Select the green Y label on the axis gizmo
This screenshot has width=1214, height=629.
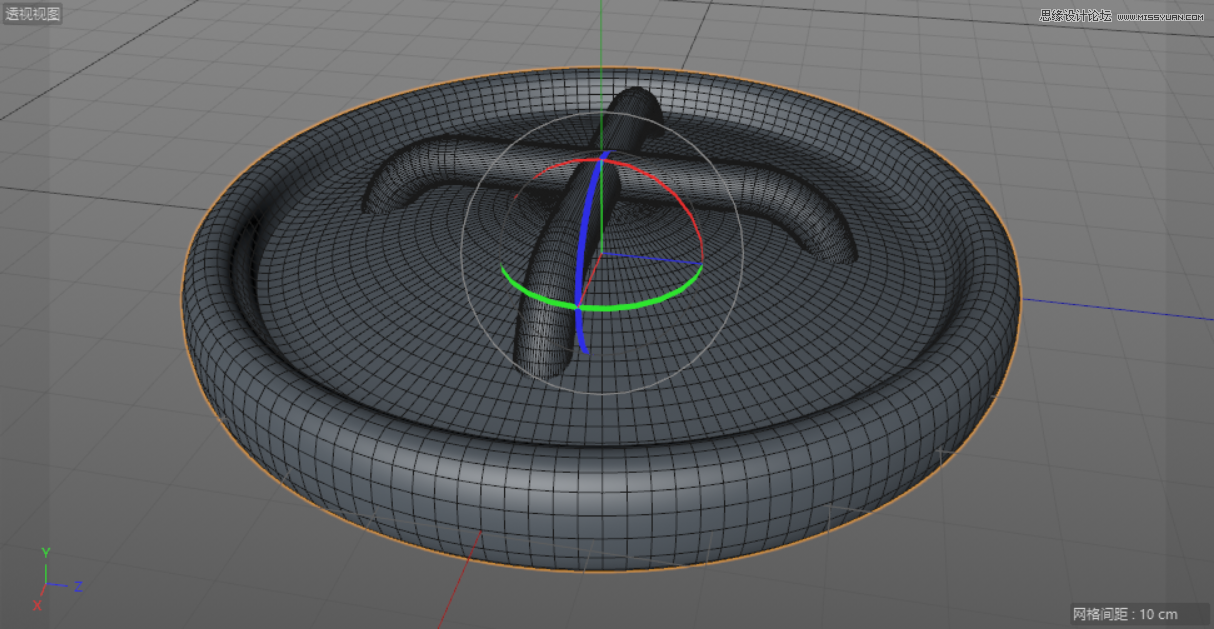click(x=45, y=550)
